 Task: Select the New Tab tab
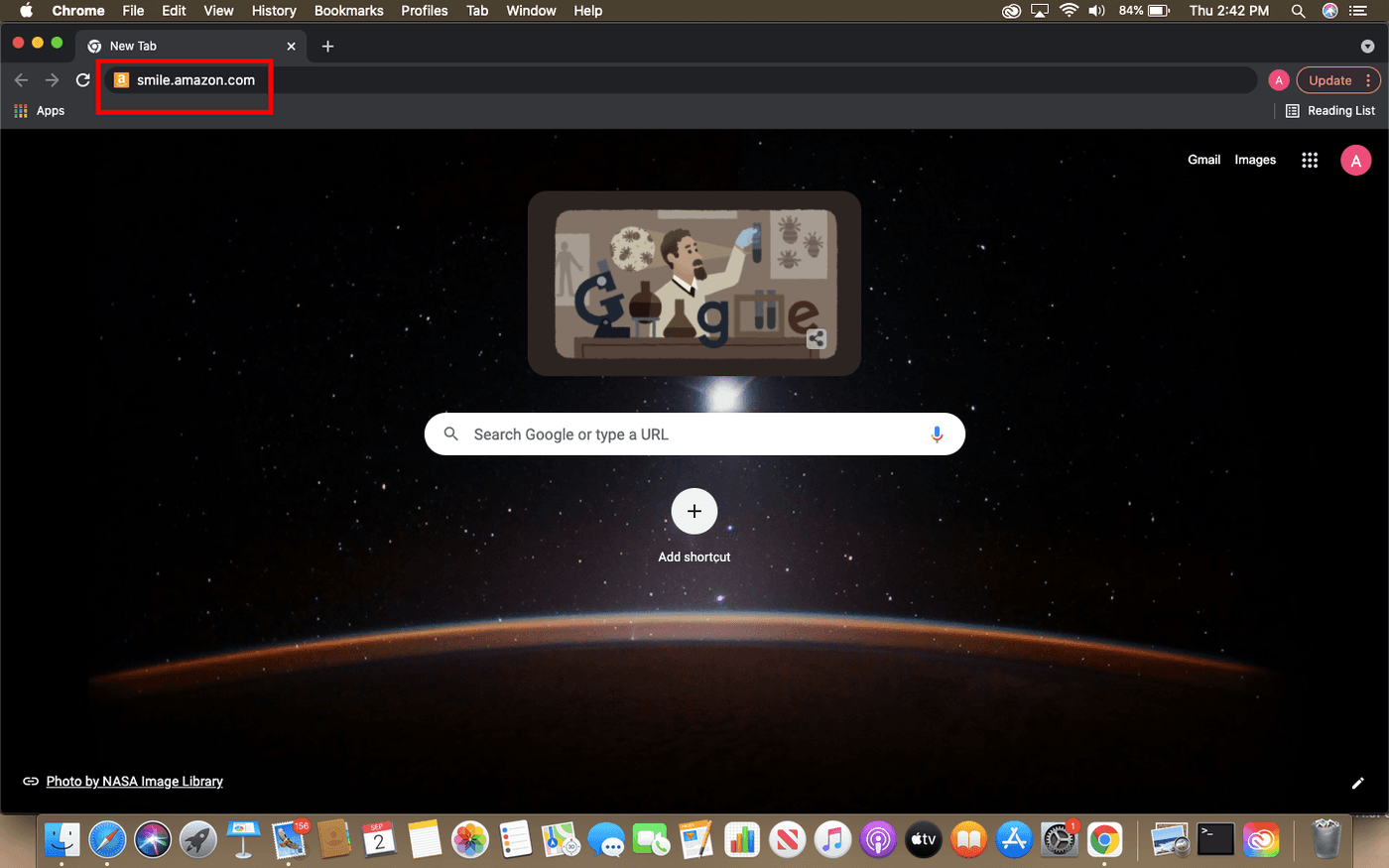point(191,46)
